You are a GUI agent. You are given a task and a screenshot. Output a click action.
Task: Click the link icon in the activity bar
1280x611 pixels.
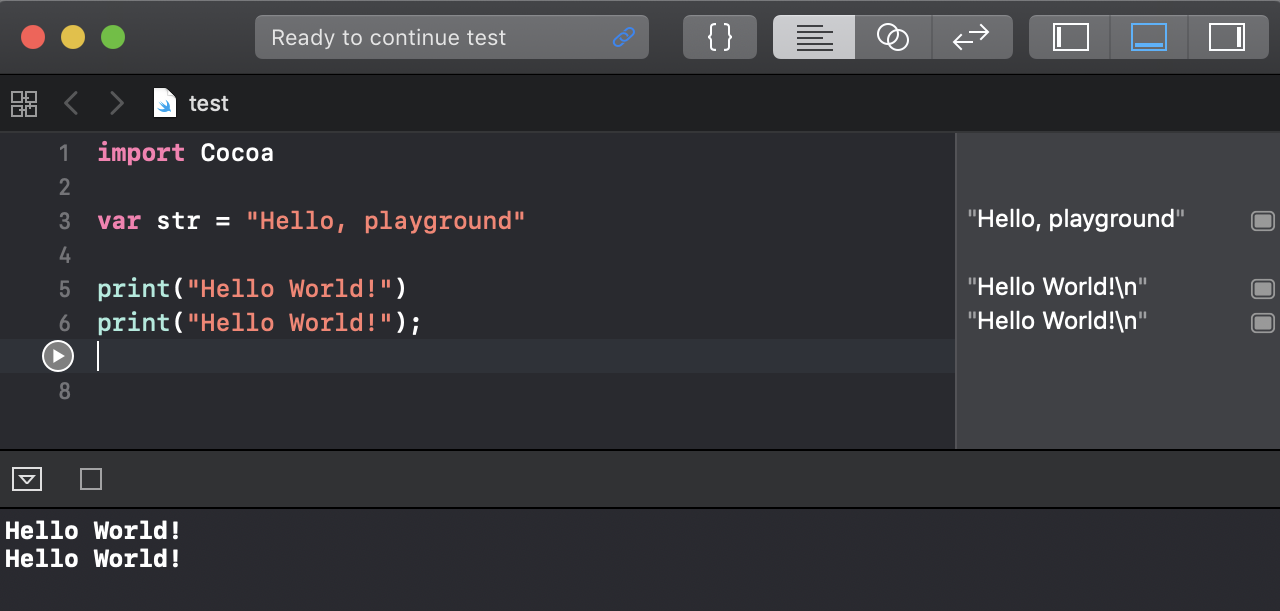[x=624, y=38]
